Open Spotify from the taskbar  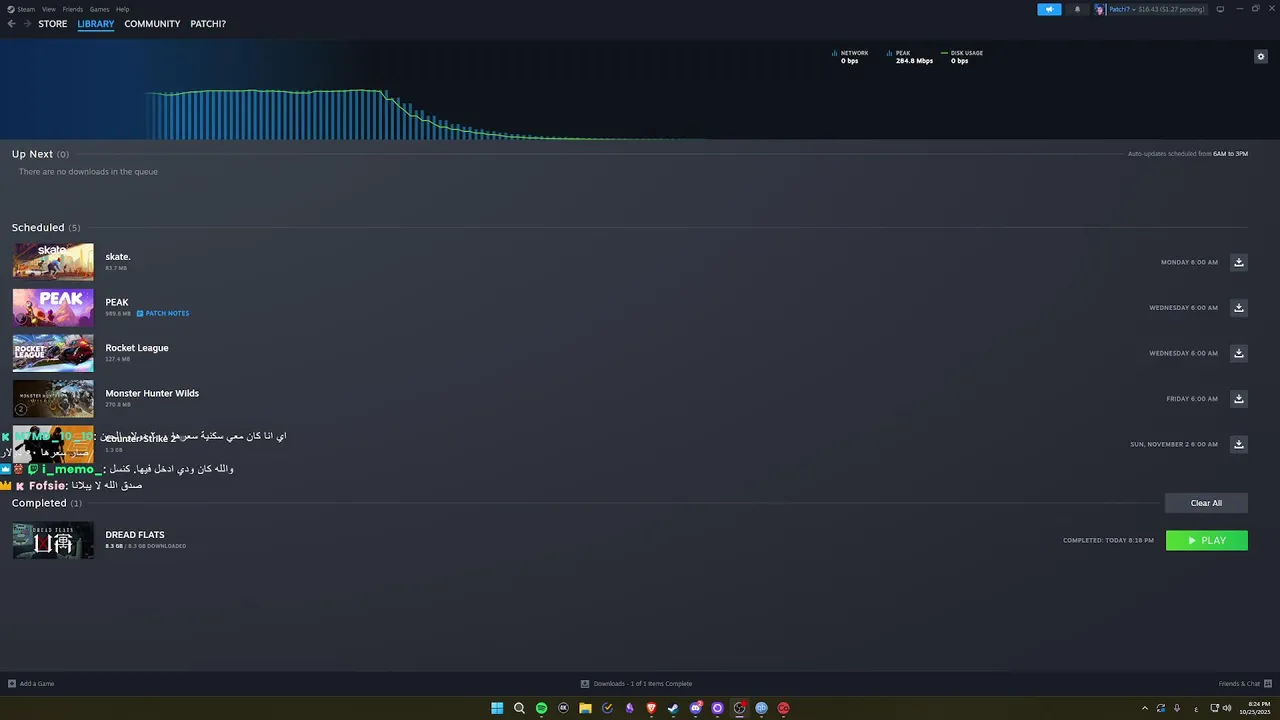[541, 708]
